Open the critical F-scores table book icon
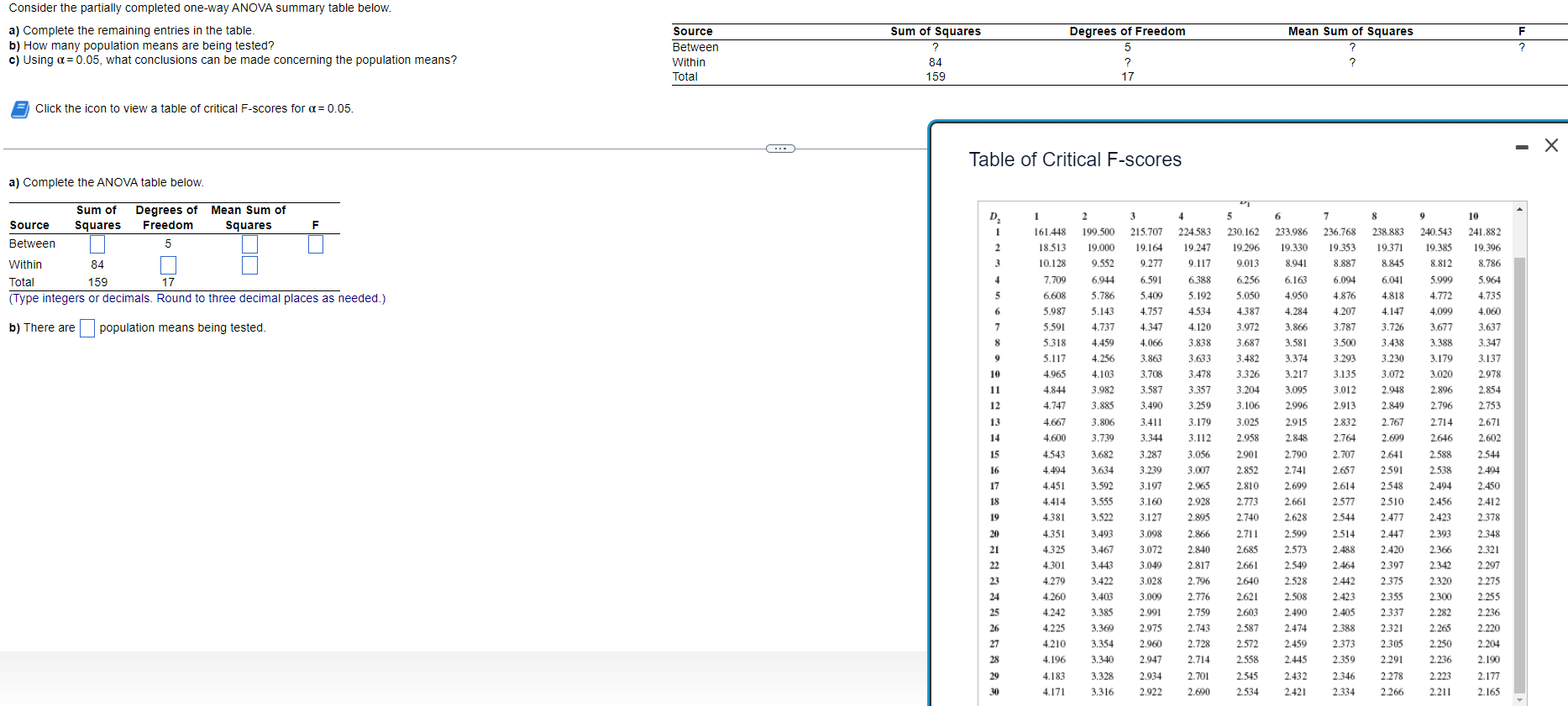Screen dimensions: 1568x706 (x=20, y=109)
